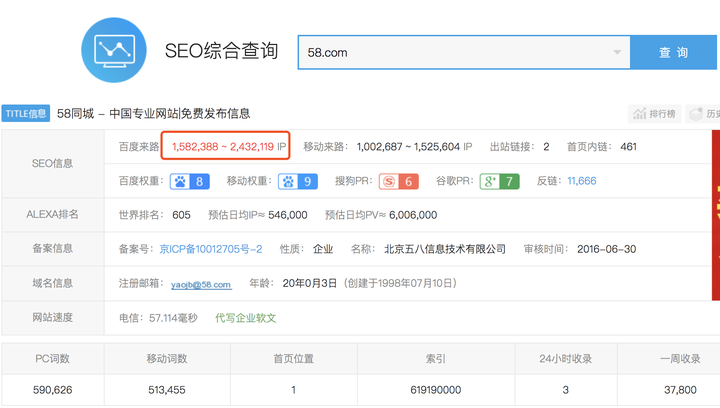Click estimated daily PV 6,006,000
Image resolution: width=720 pixels, height=408 pixels.
pos(413,215)
